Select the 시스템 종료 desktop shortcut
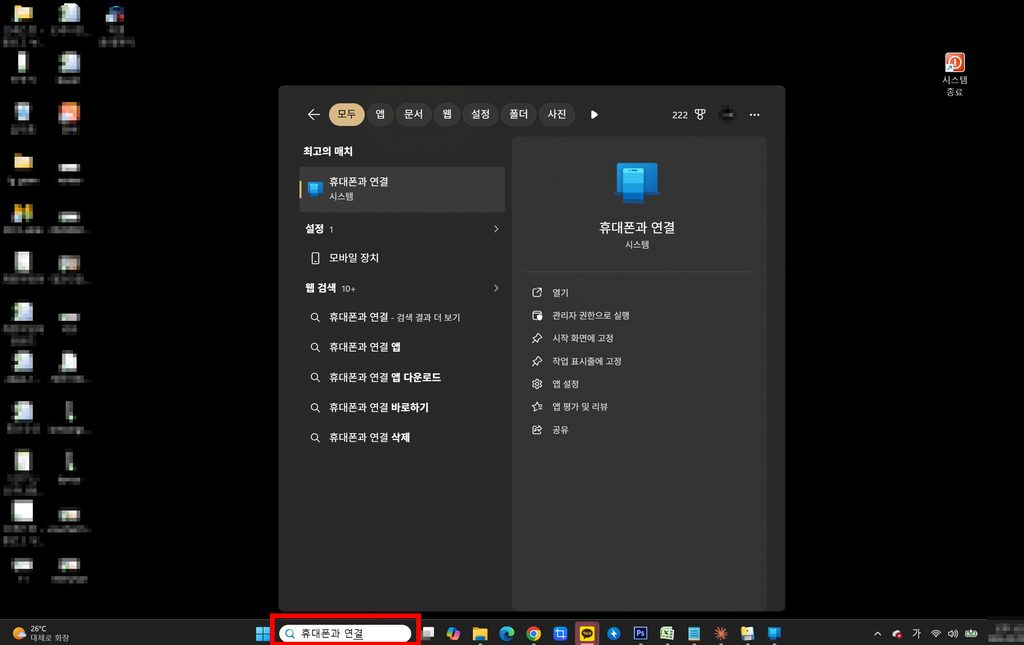This screenshot has height=645, width=1024. [x=954, y=74]
